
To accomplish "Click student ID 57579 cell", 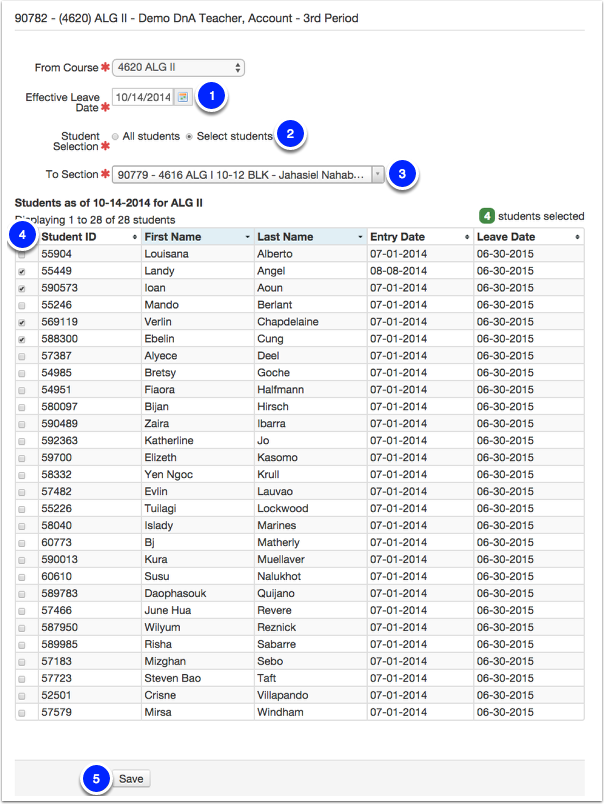I will point(90,712).
